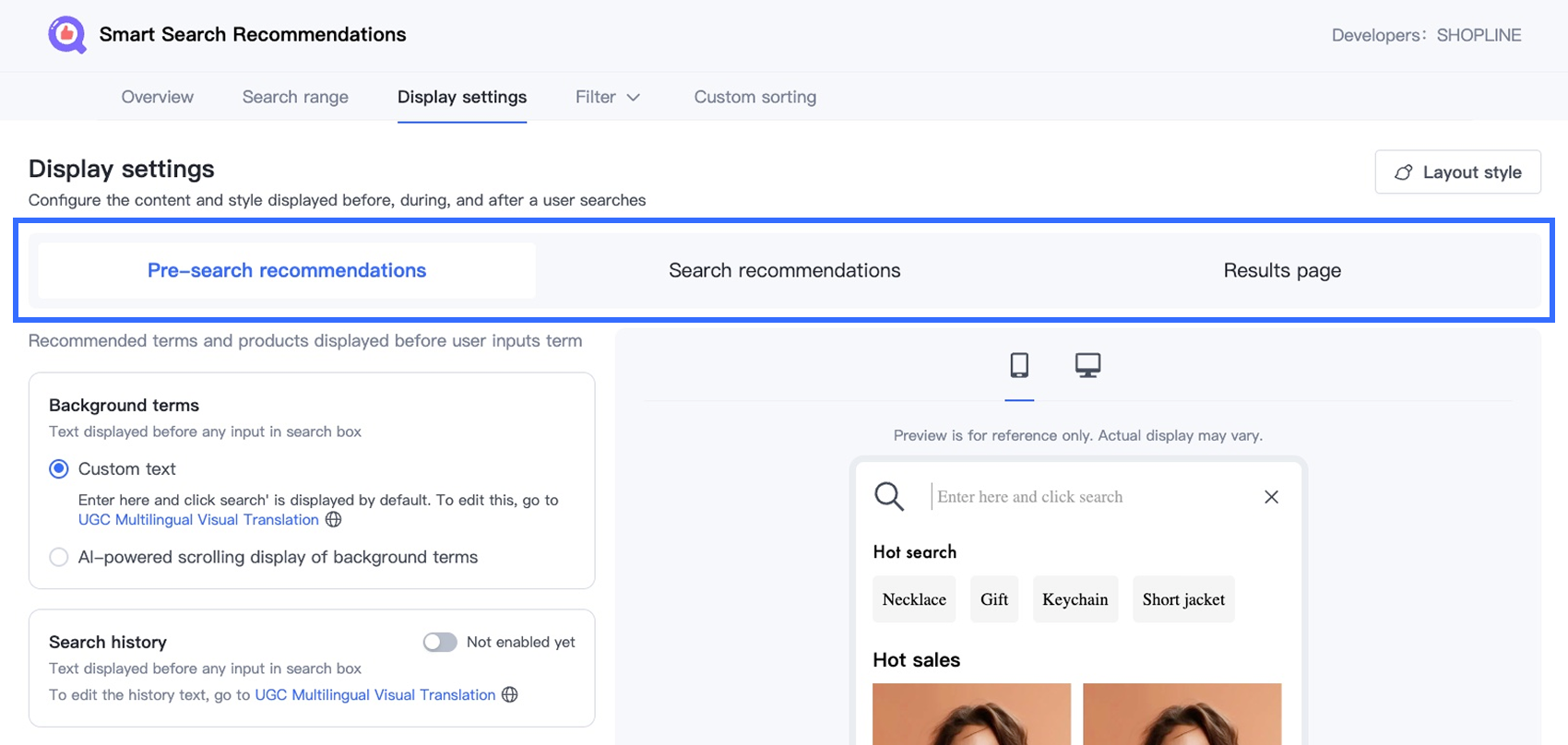Enable the Search history toggle
This screenshot has width=1568, height=745.
[440, 642]
